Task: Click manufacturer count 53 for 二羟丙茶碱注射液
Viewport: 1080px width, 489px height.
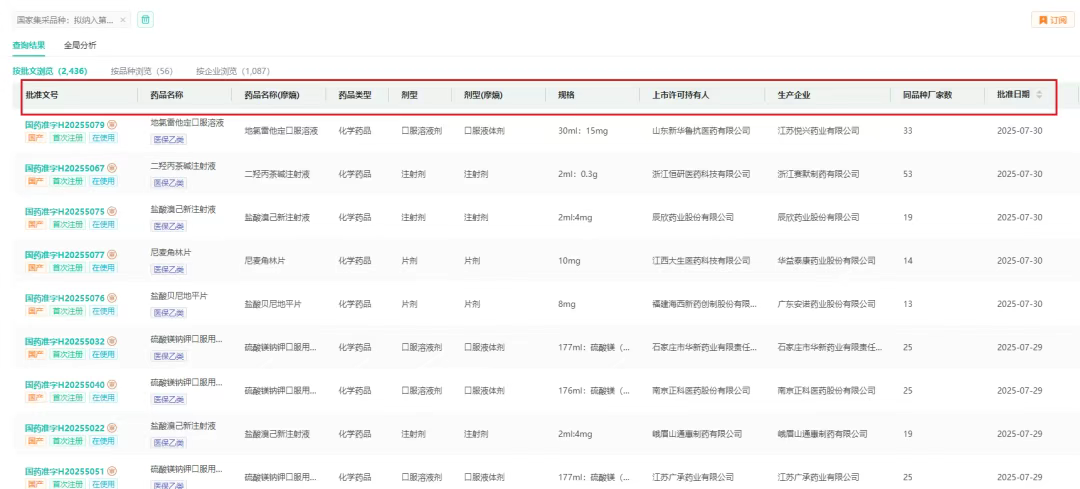Action: point(908,174)
